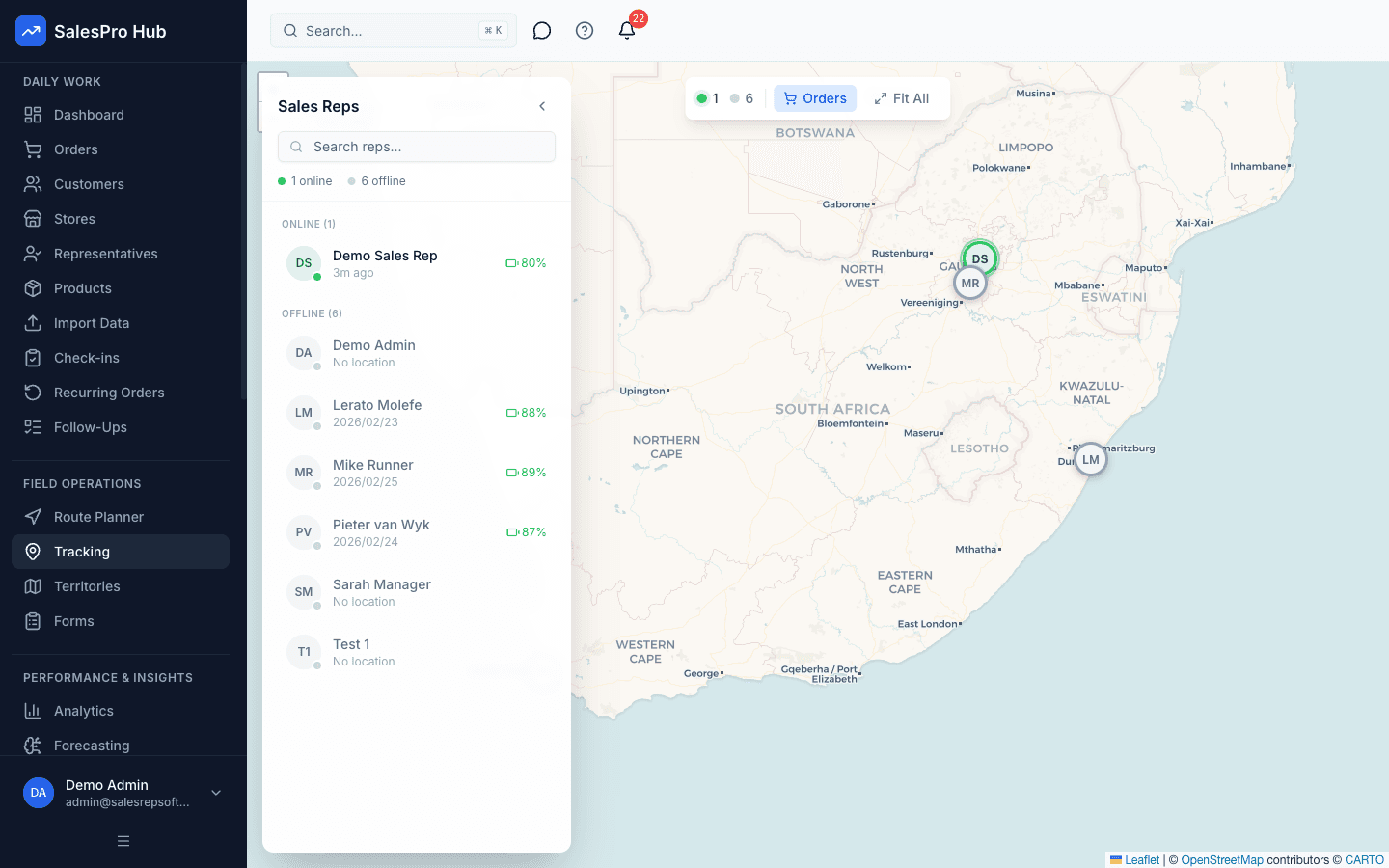Click the Recurring Orders refresh icon
This screenshot has height=868, width=1389.
[x=33, y=393]
